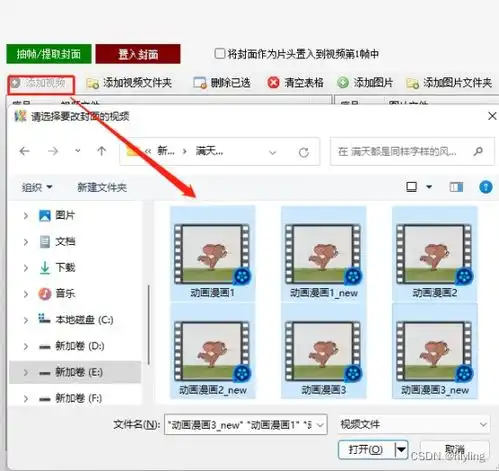Close the file selection dialog

tap(492, 116)
